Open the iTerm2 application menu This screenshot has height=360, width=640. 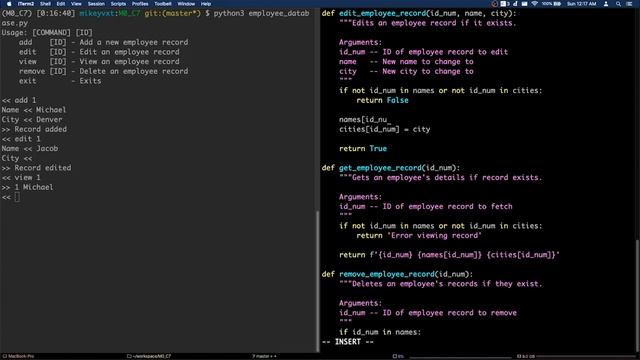tap(26, 4)
